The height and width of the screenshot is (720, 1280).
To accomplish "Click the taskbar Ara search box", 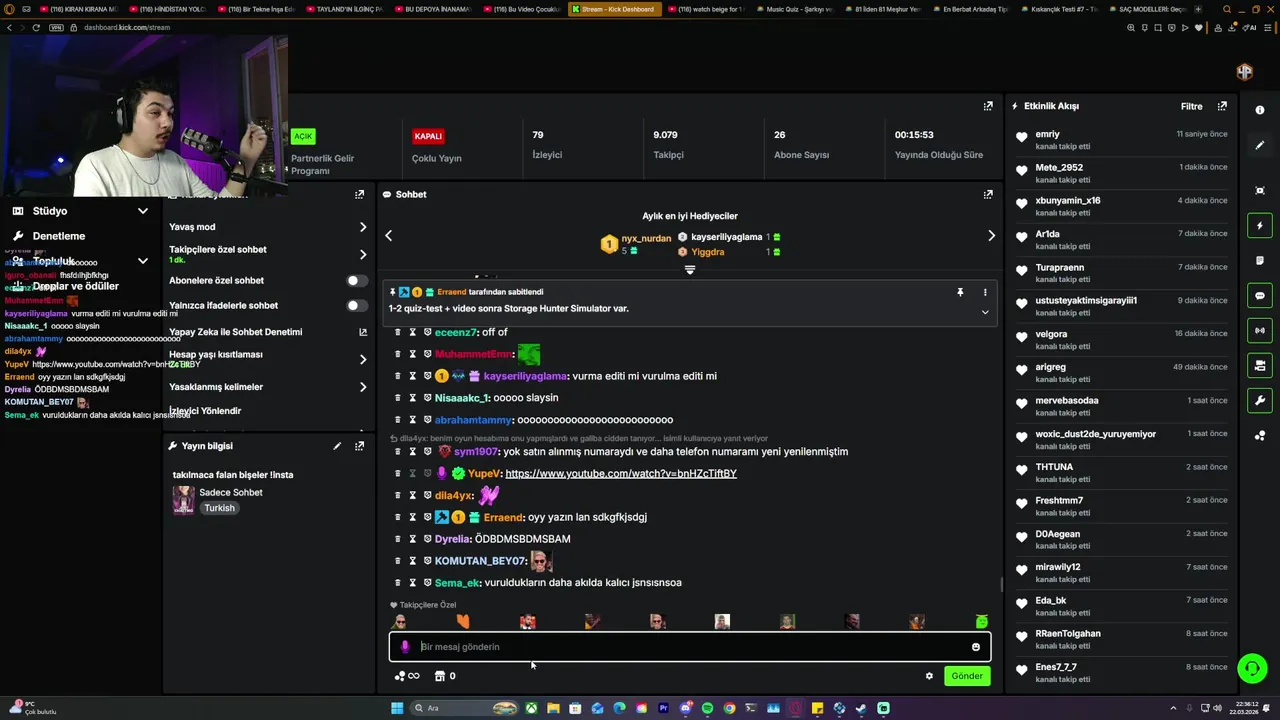I will (465, 708).
